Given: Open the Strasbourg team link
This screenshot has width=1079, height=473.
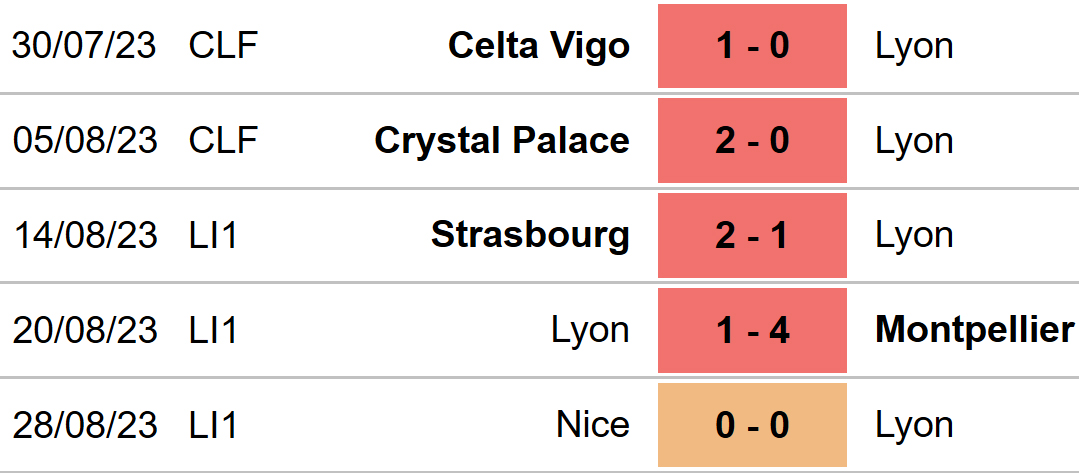Looking at the screenshot, I should click(x=530, y=235).
